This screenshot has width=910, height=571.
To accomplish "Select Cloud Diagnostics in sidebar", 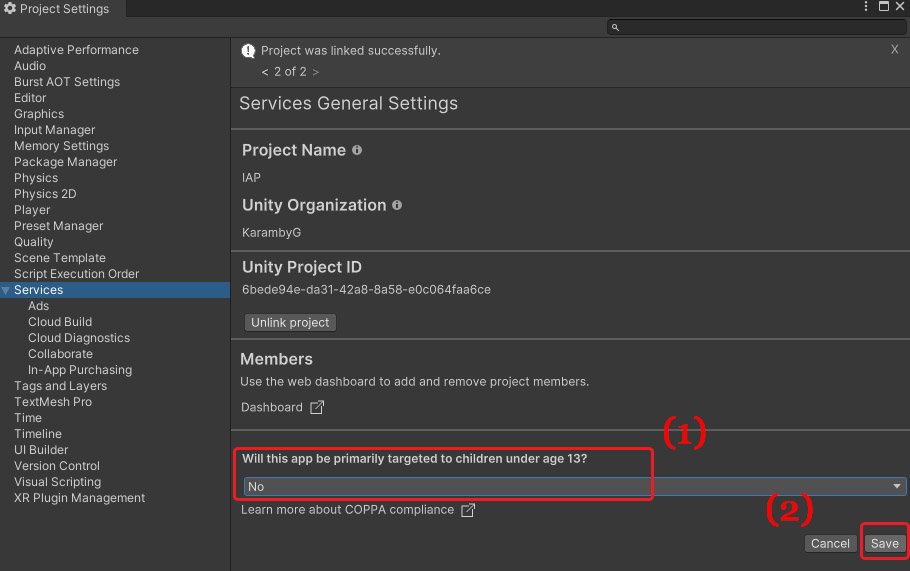I will coord(79,338).
